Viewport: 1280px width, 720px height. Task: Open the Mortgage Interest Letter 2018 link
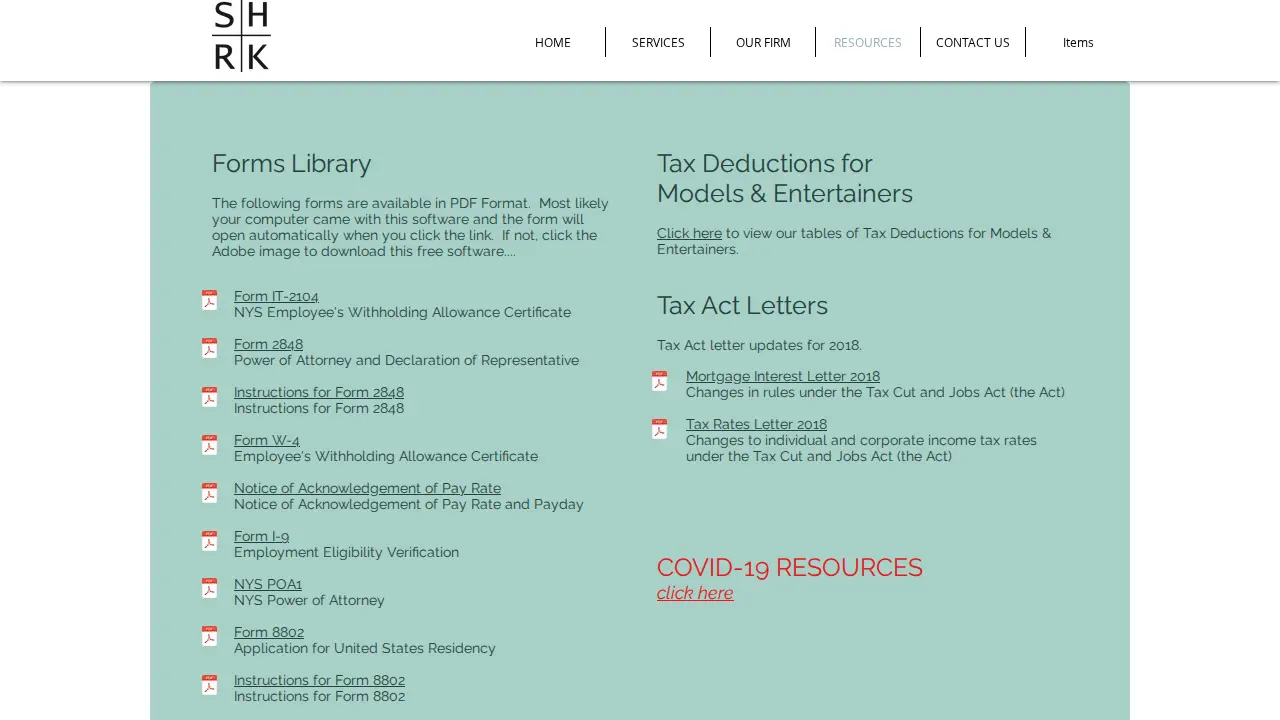tap(783, 376)
